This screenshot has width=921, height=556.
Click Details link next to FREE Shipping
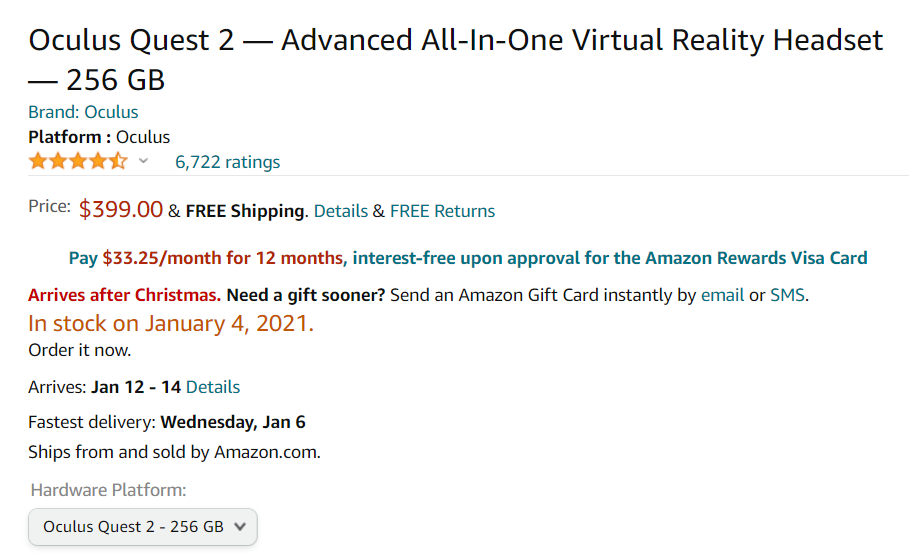(341, 211)
